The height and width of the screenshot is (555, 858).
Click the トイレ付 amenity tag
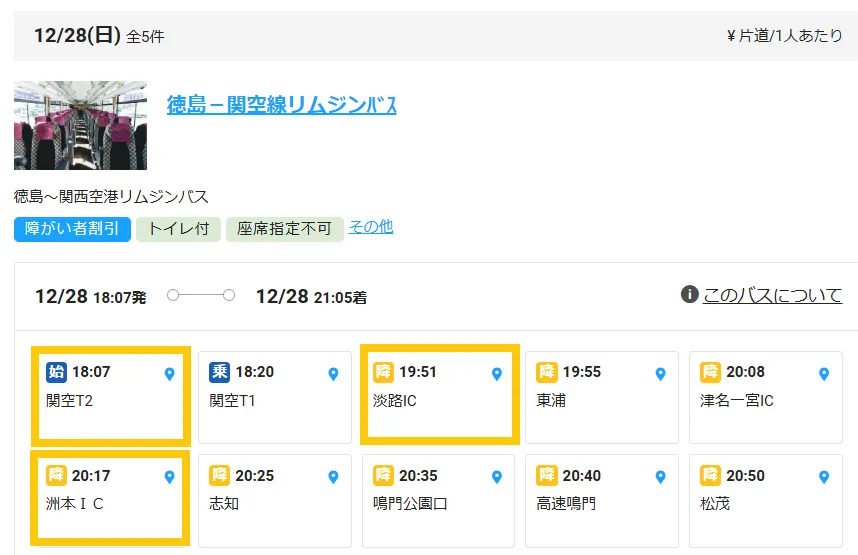click(178, 229)
